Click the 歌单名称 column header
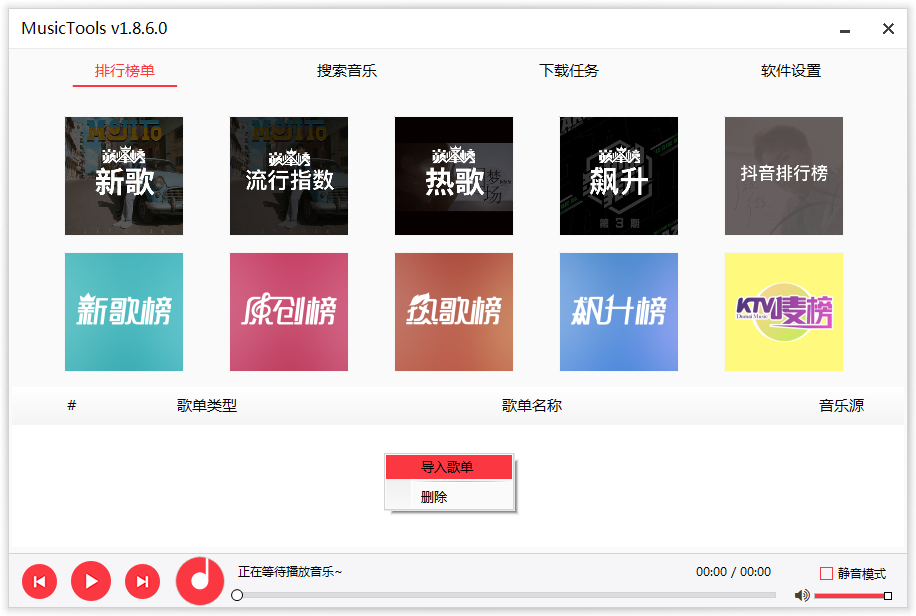916x616 pixels. (x=532, y=406)
